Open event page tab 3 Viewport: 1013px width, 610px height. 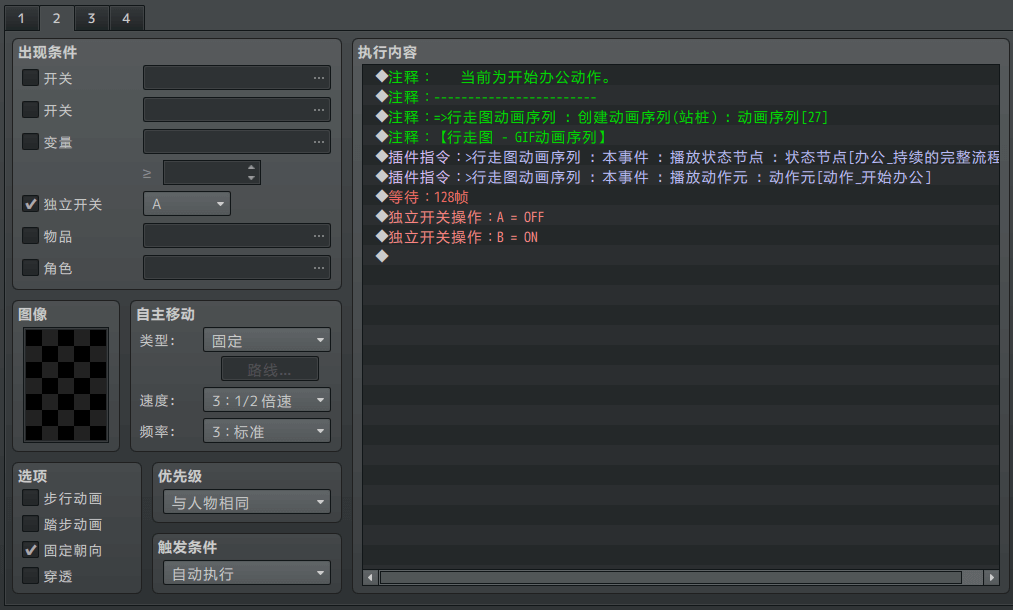(91, 18)
